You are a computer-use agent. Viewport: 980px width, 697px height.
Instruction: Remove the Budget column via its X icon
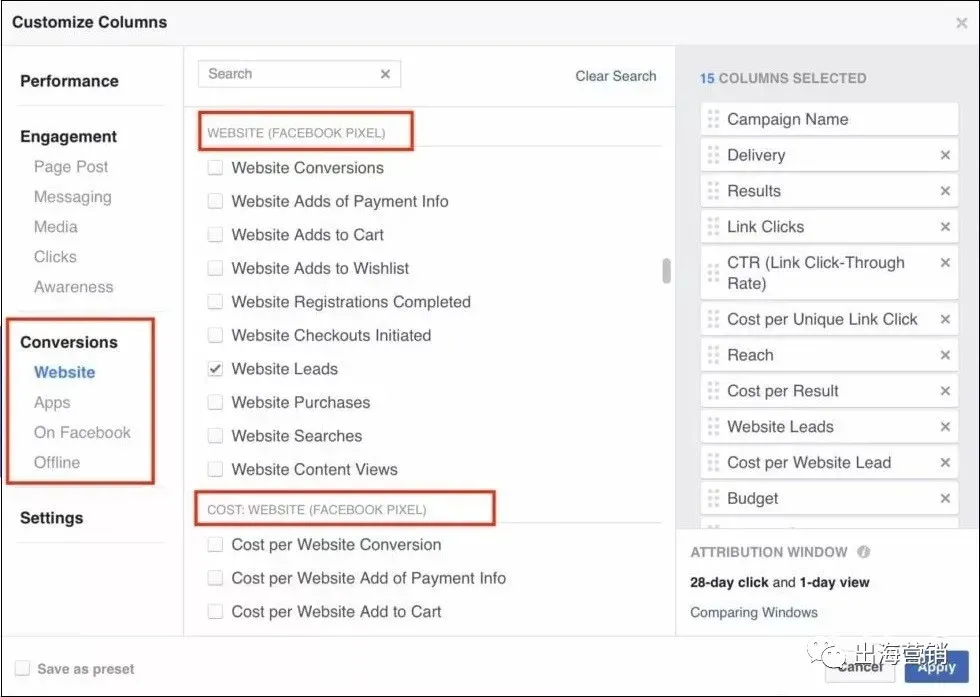[x=945, y=498]
